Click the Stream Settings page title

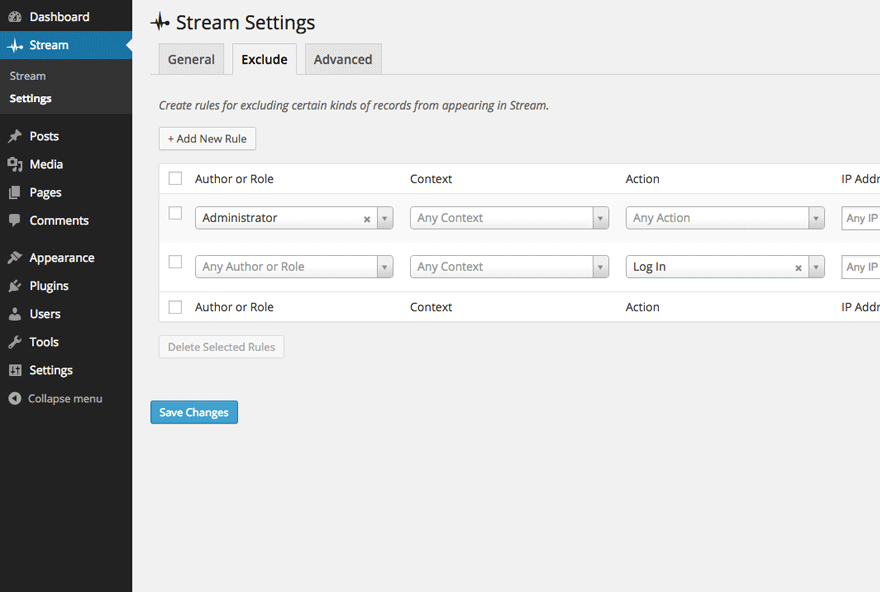(245, 22)
